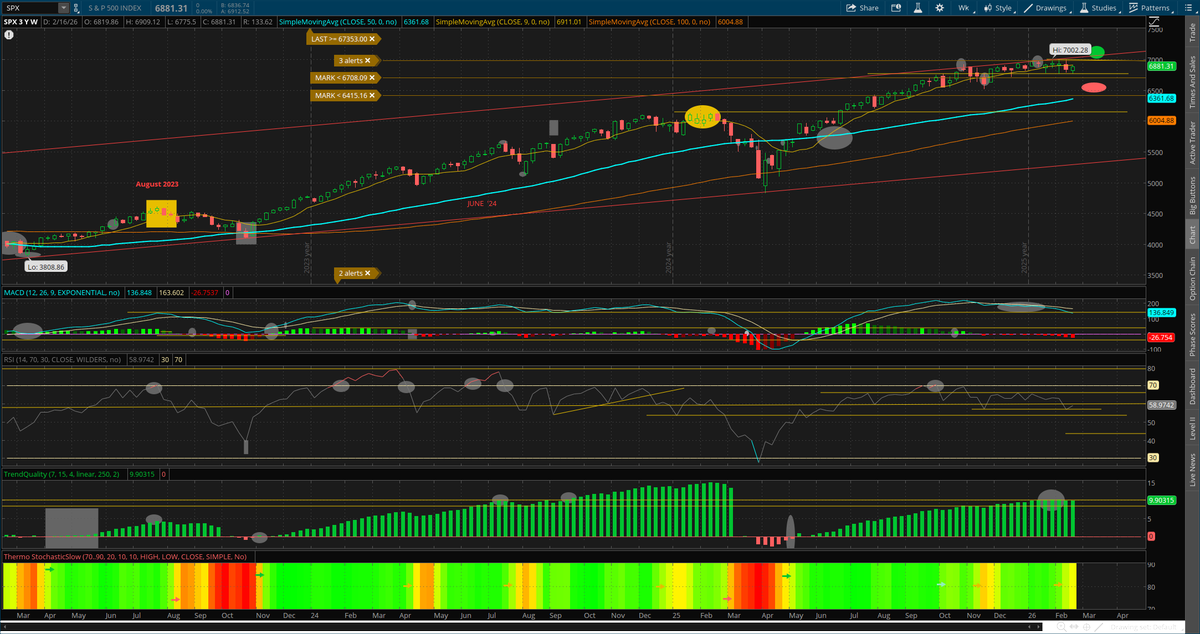
Task: Close the LAST >= 67353.00 alert
Action: tap(372, 38)
